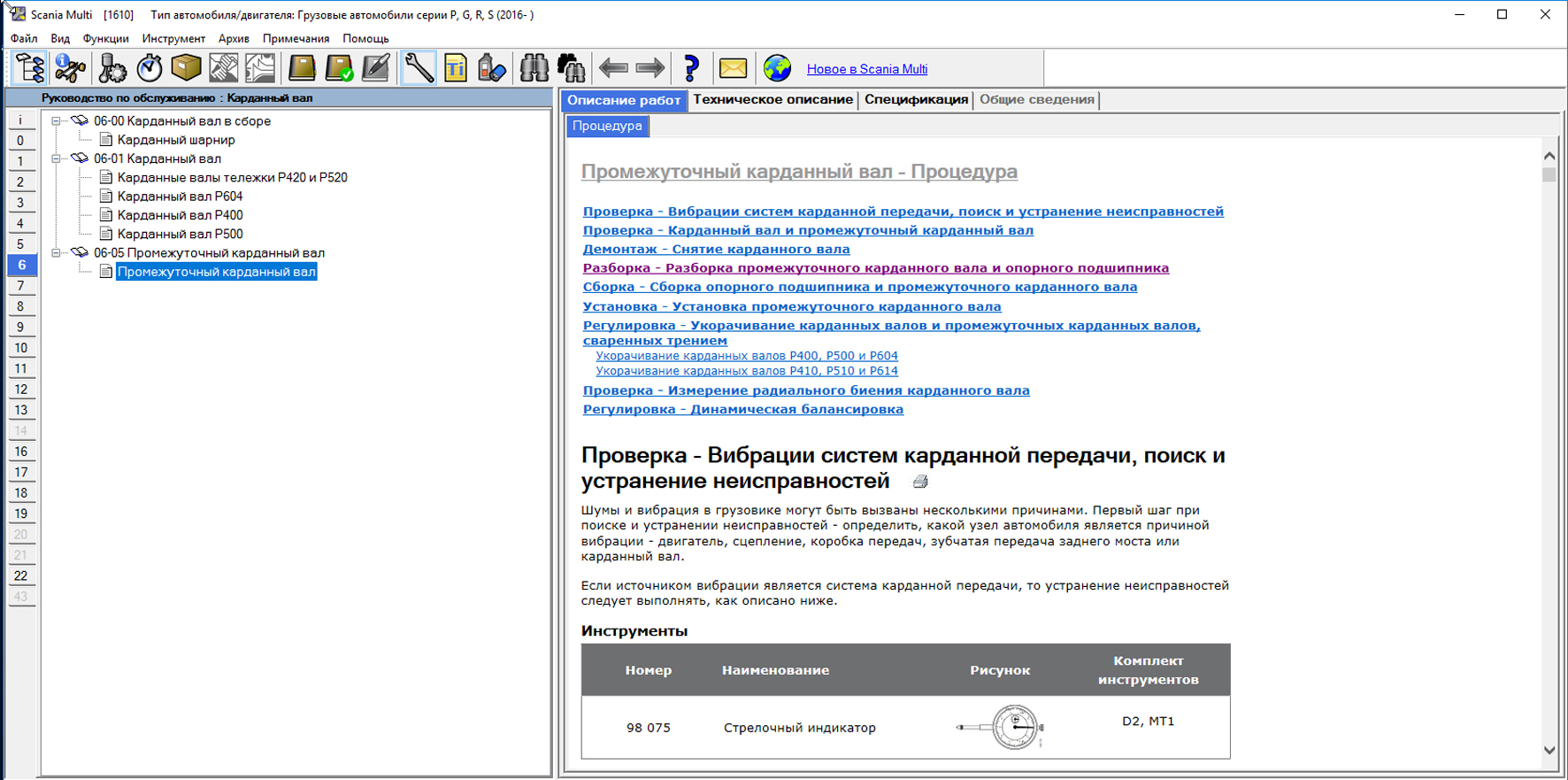Switch to the Техническое описание tab
Viewport: 1568px width, 780px height.
coord(772,100)
